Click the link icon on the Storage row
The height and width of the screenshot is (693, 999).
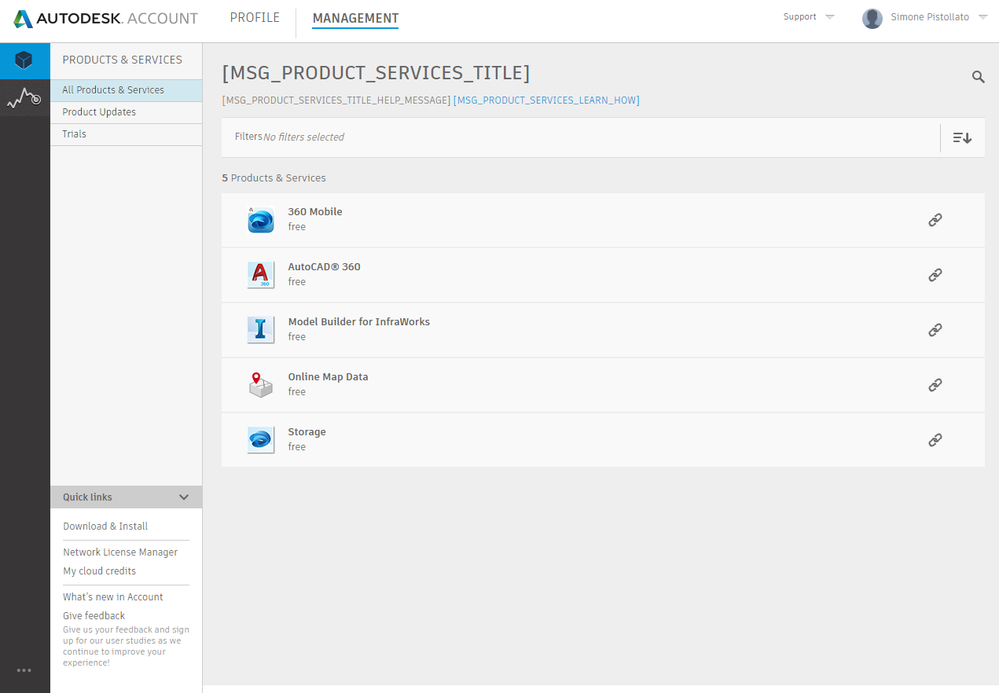pos(934,439)
